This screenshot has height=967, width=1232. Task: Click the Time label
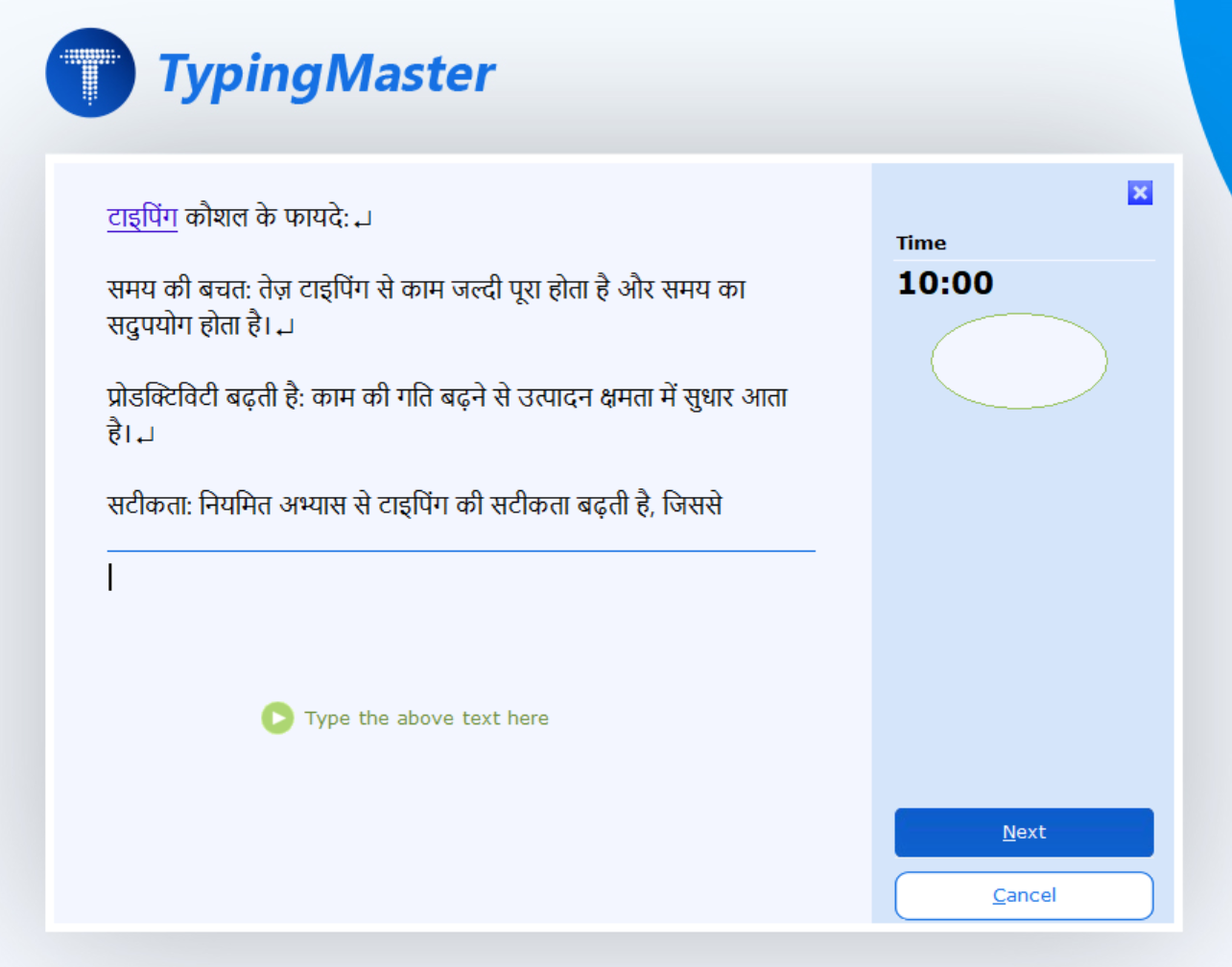(921, 243)
